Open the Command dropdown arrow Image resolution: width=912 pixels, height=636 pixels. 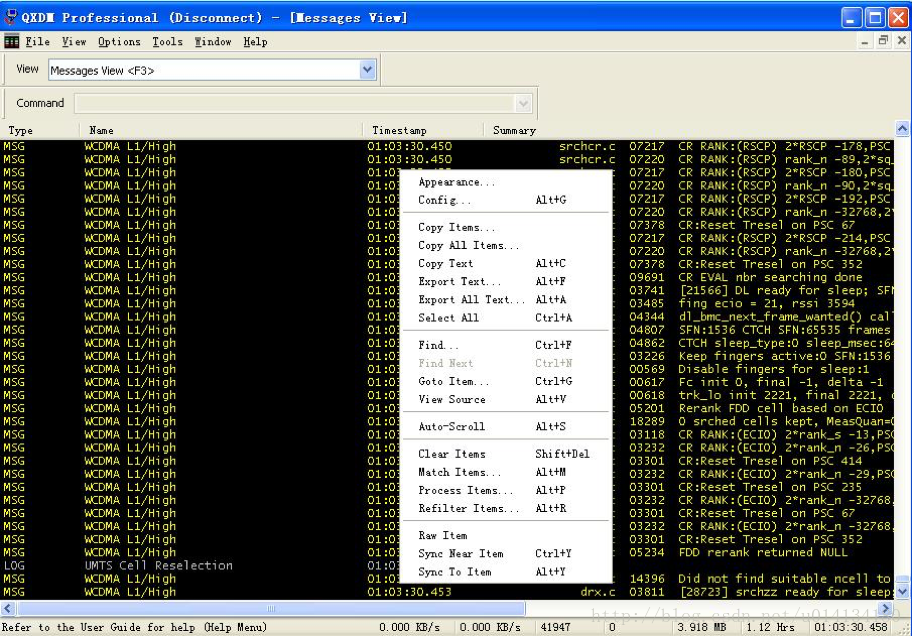pos(523,104)
